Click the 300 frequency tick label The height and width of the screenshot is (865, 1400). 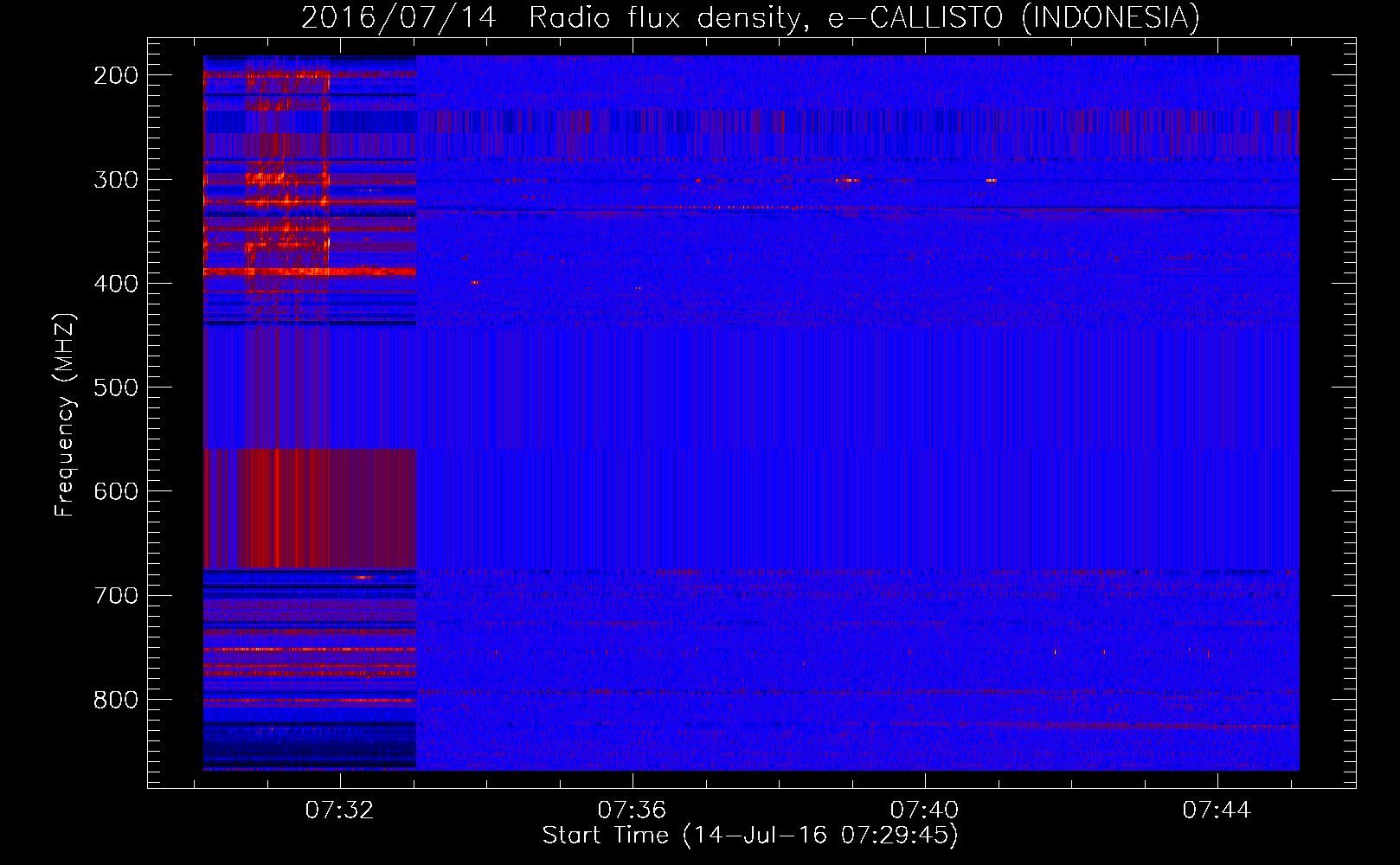[116, 180]
